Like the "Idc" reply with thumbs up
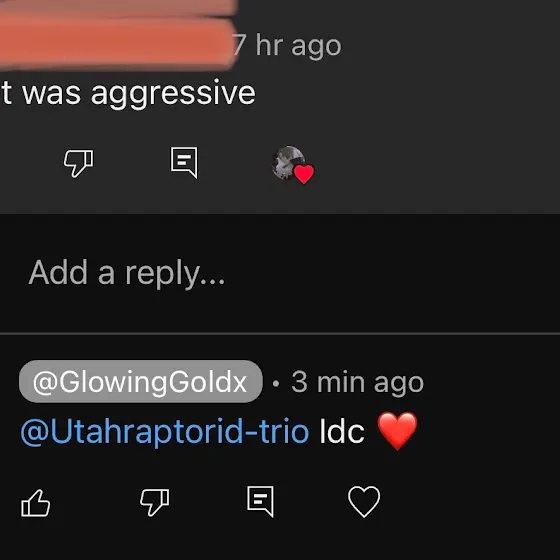This screenshot has width=560, height=560. 35,502
